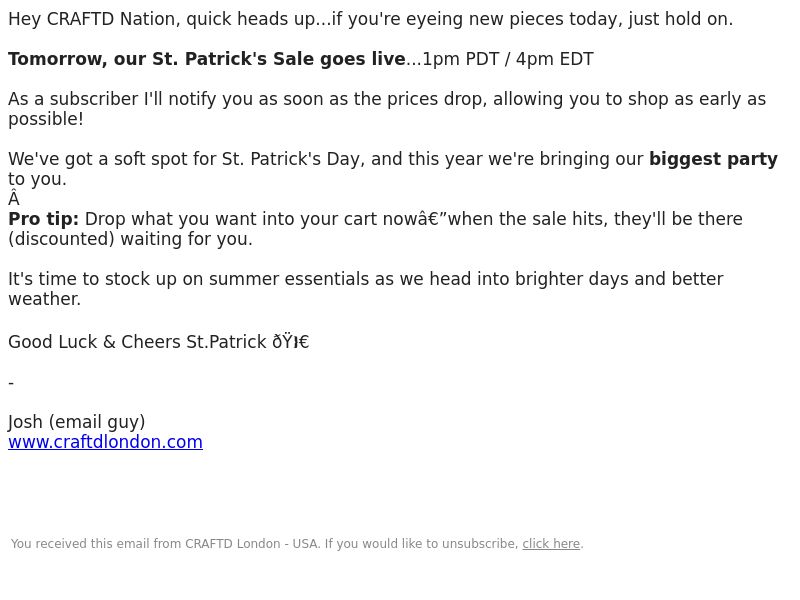Click the '1pm PDT / 4pm EDT' time text
The width and height of the screenshot is (800, 600).
click(508, 59)
